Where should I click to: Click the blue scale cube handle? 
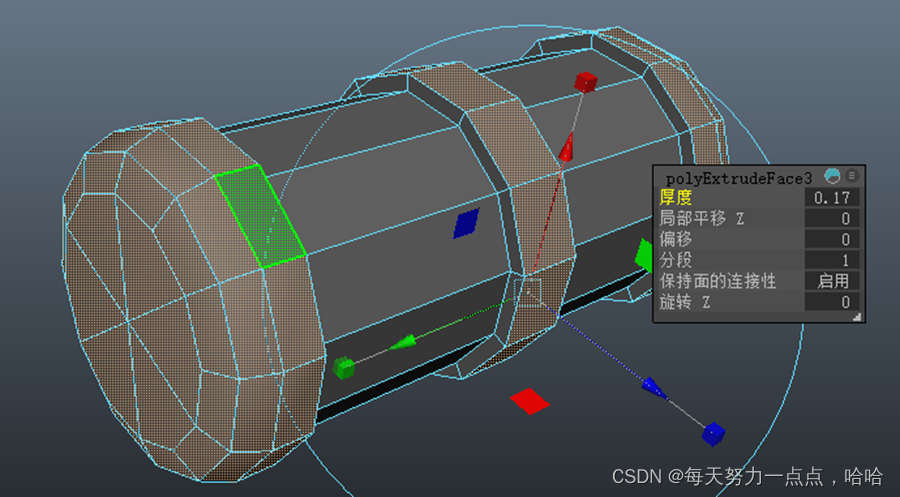[713, 434]
